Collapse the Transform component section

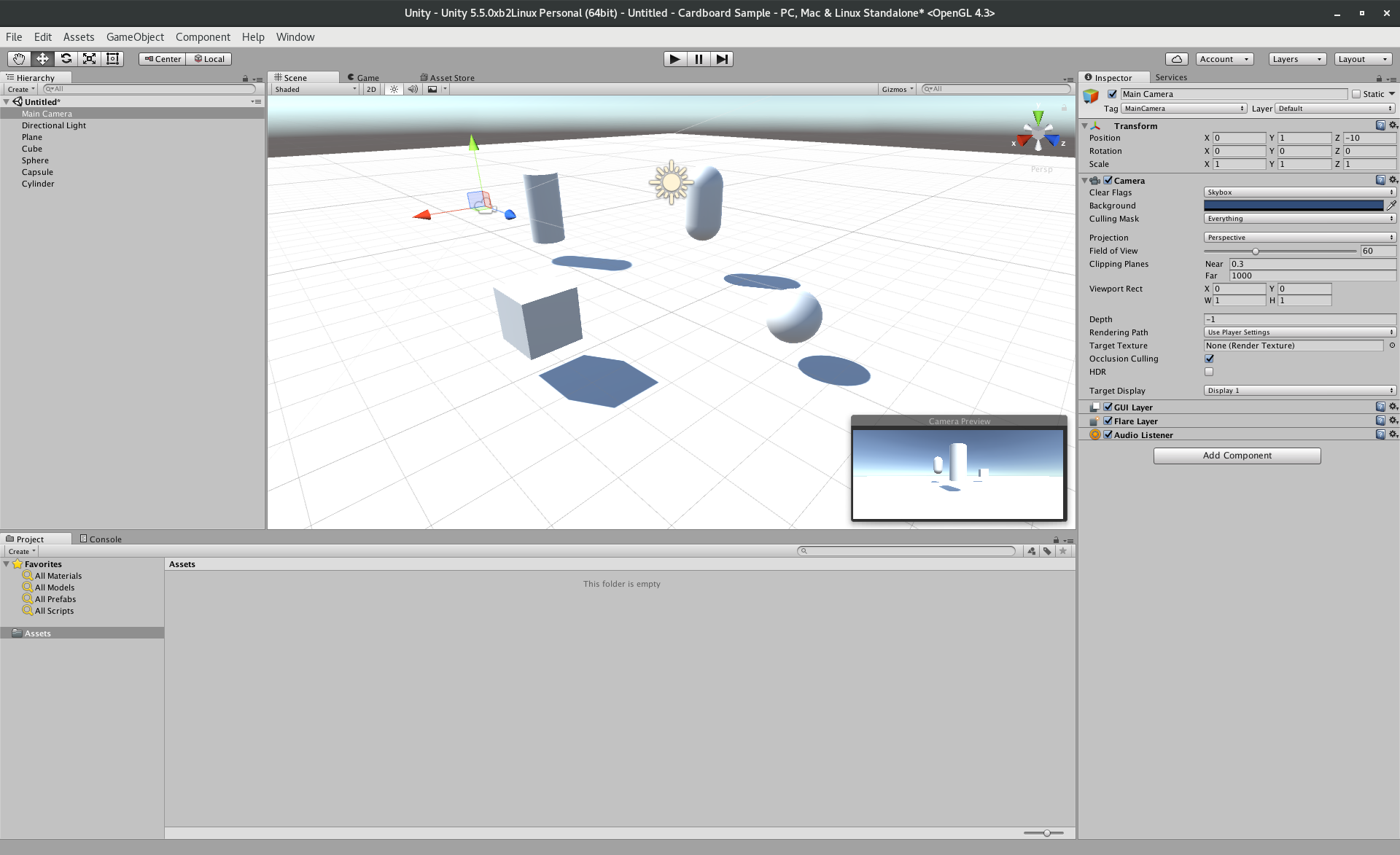(x=1085, y=126)
